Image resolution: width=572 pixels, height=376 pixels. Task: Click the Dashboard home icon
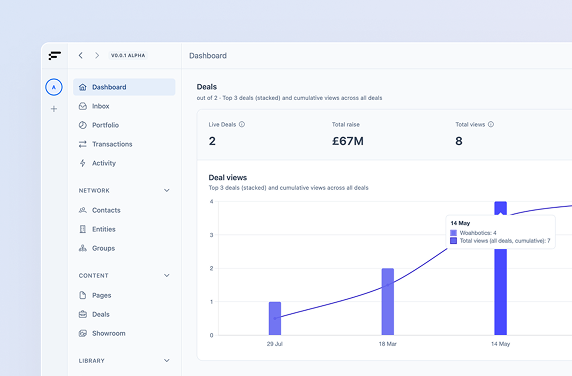(x=83, y=87)
